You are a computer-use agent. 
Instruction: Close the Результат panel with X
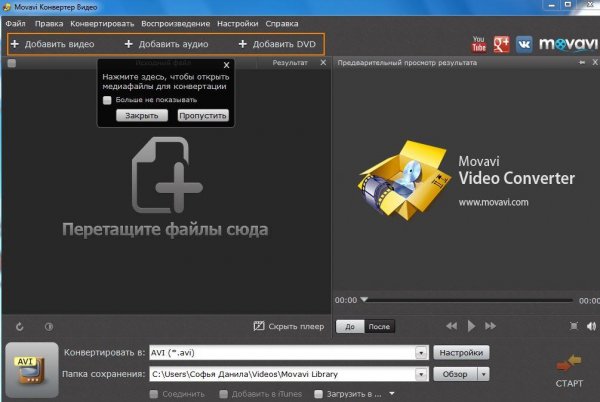tap(323, 62)
